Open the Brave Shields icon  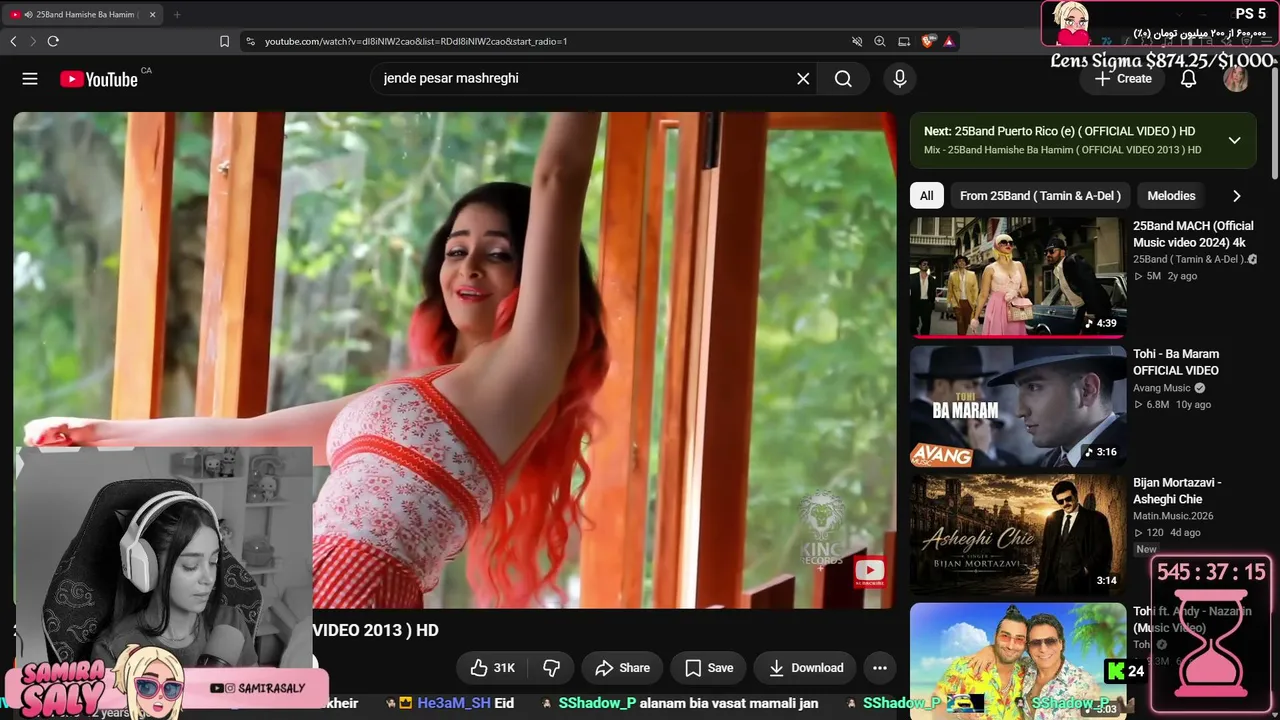tap(928, 41)
